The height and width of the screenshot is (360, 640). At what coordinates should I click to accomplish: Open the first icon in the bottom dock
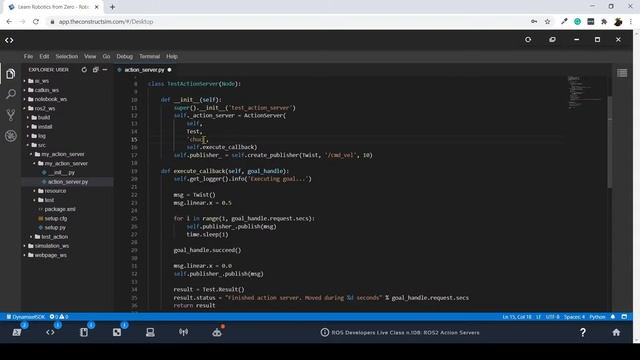(x=17, y=332)
